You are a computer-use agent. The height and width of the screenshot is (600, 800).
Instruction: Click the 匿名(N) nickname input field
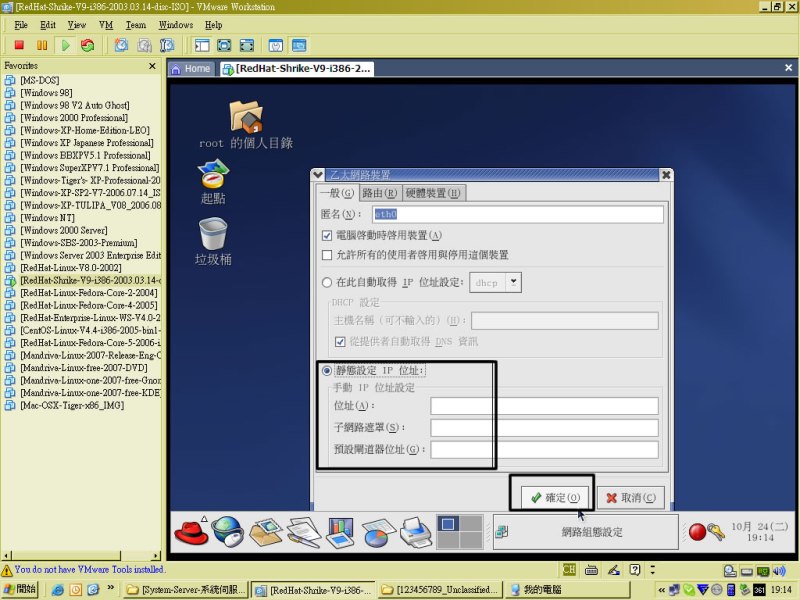point(518,214)
